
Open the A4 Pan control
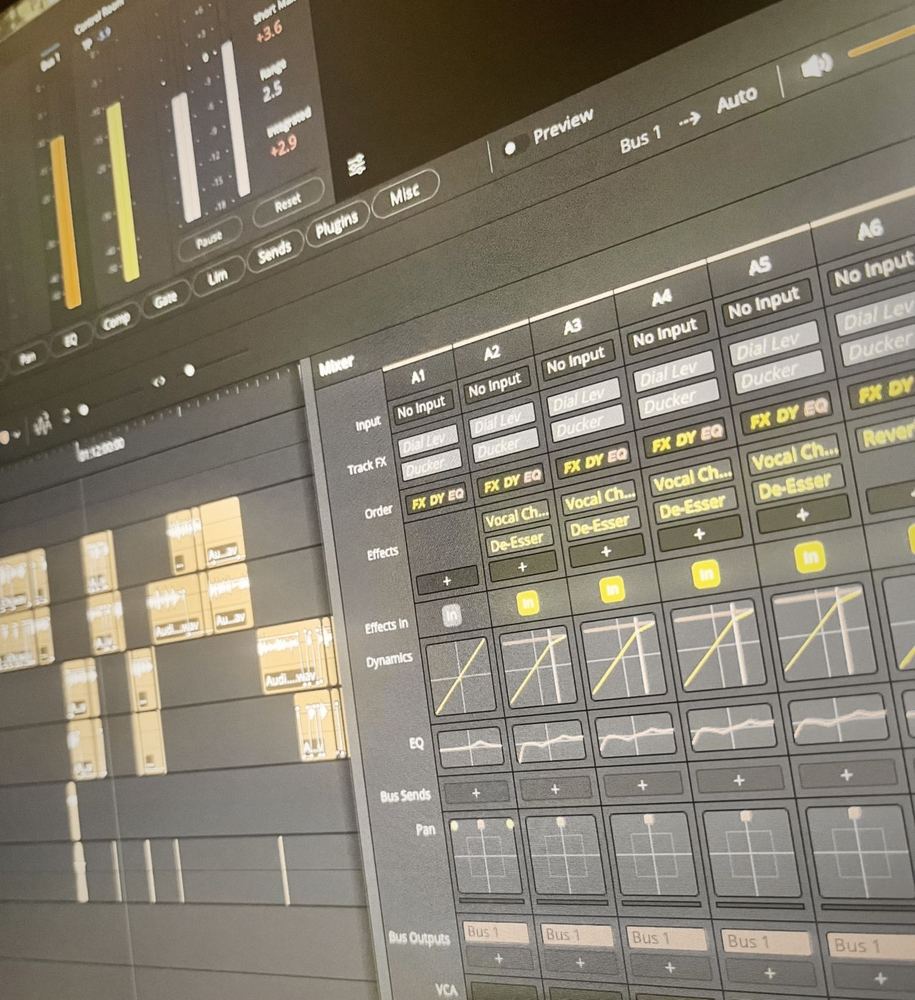coord(753,855)
